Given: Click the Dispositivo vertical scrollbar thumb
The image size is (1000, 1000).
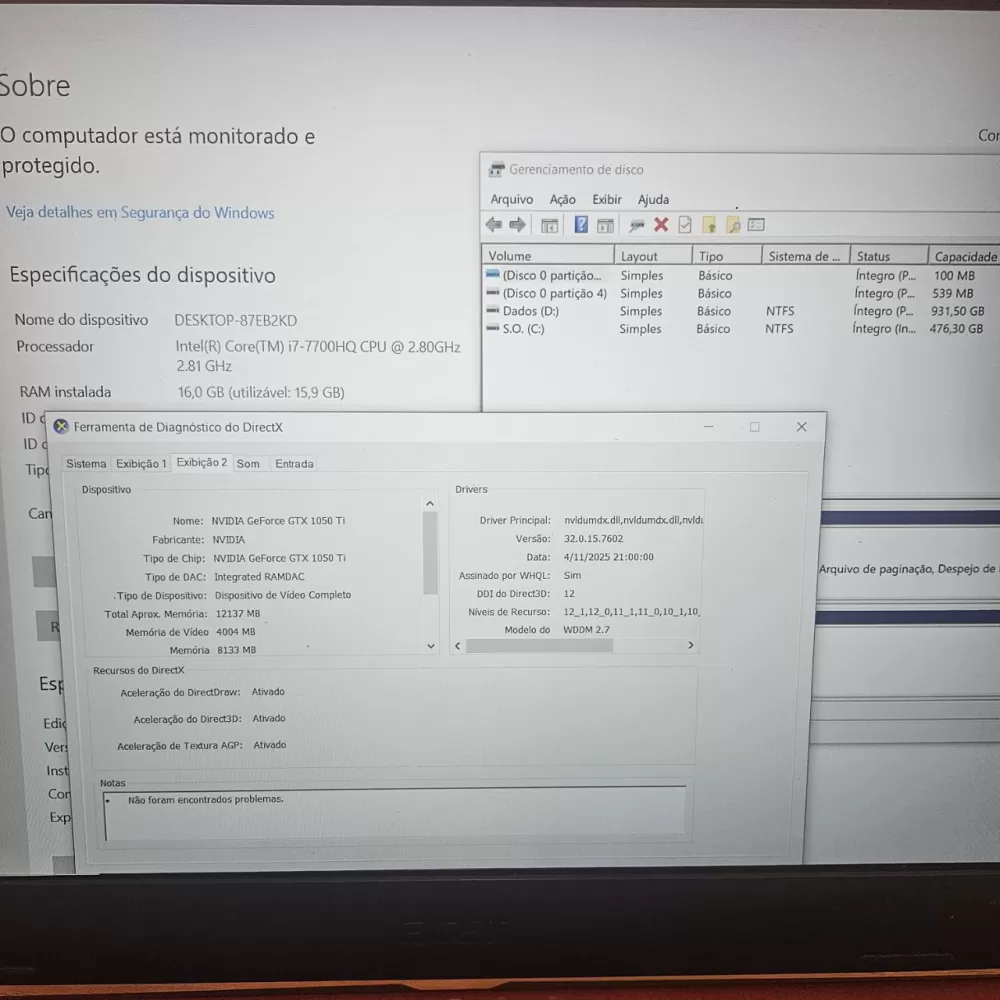Looking at the screenshot, I should point(430,553).
